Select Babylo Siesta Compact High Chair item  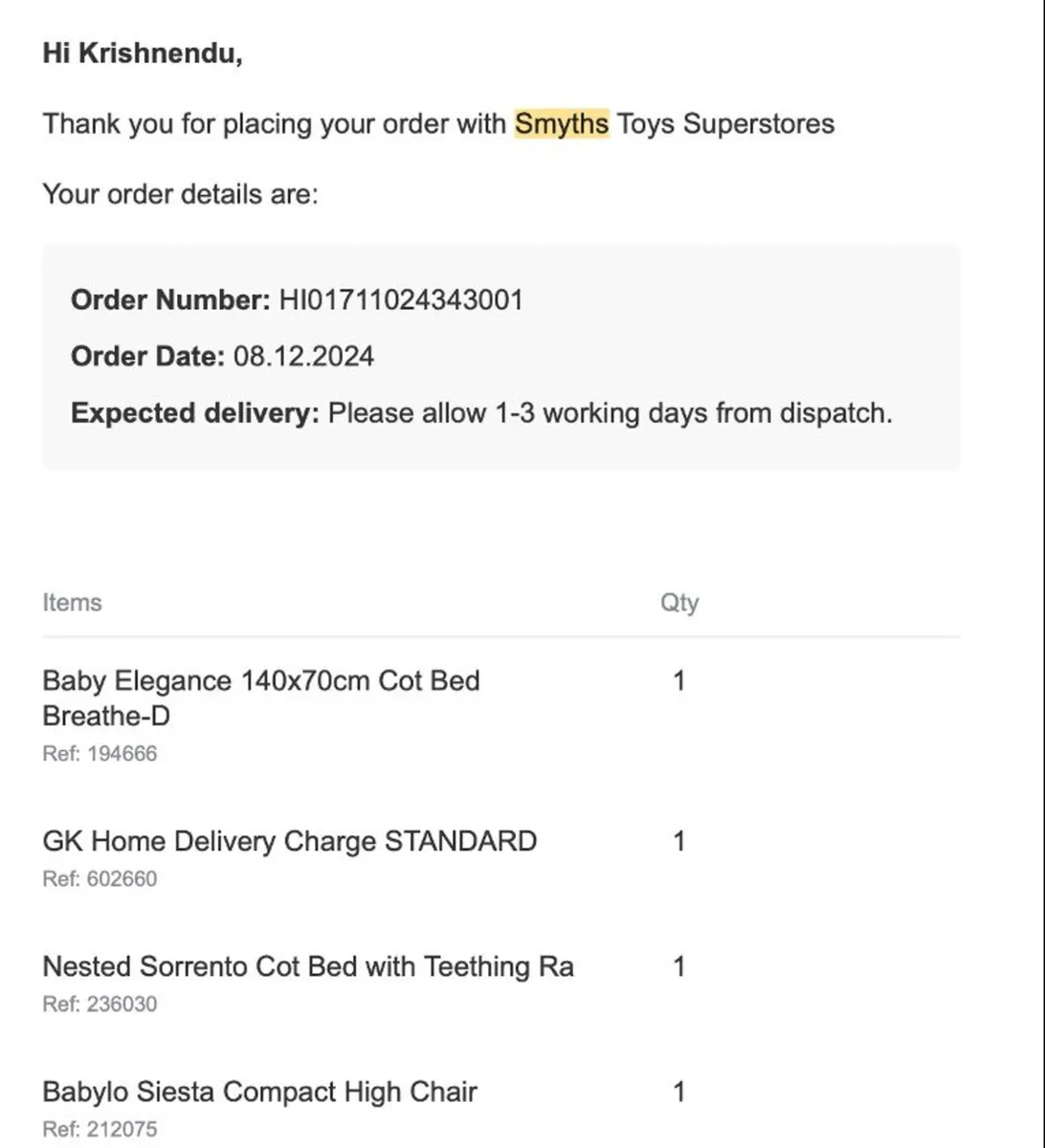click(x=259, y=1093)
